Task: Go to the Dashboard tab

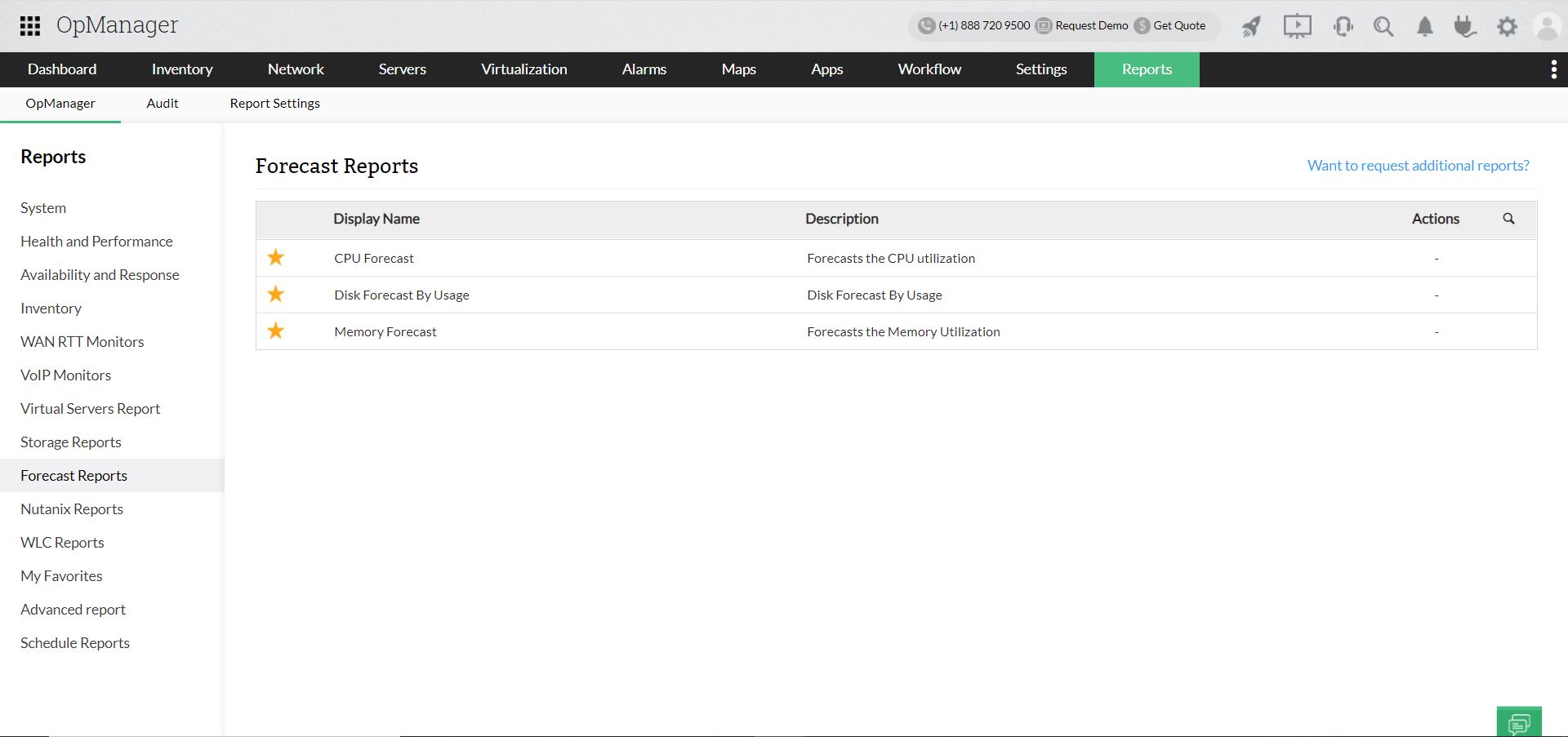Action: click(62, 69)
